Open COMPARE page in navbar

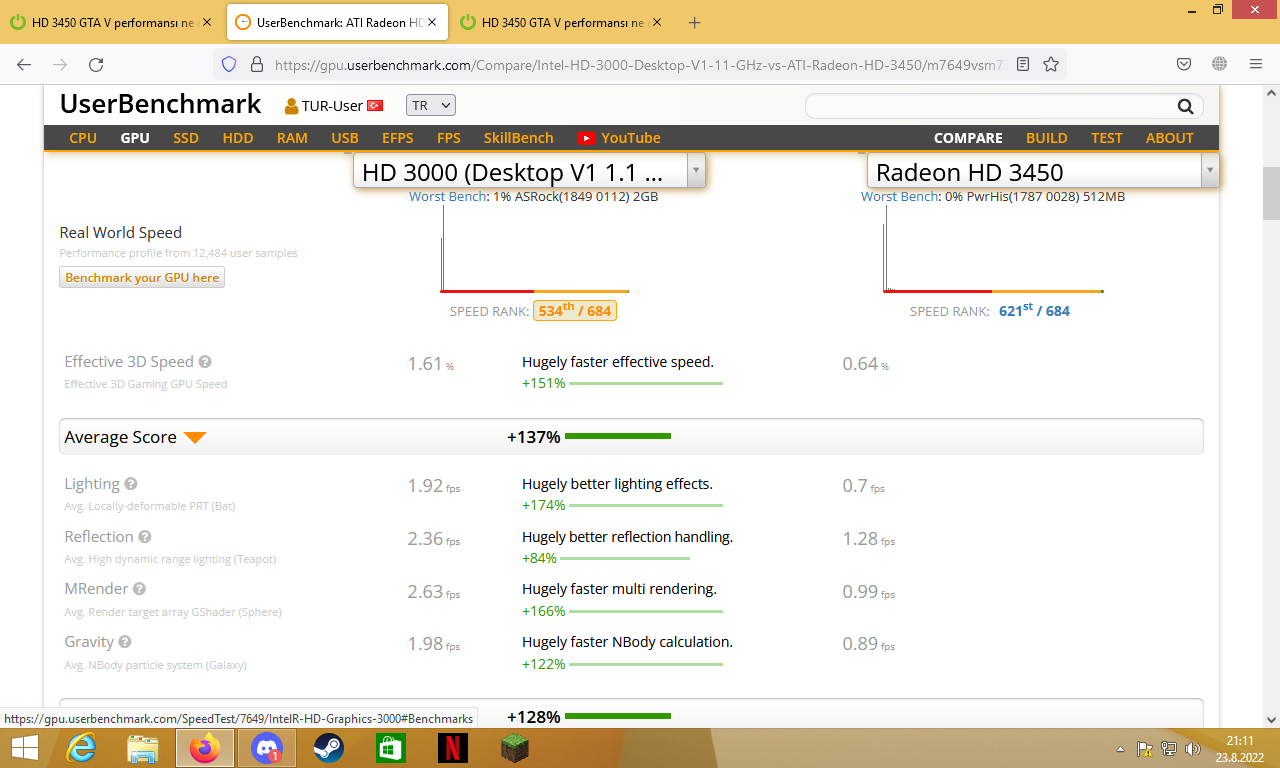pos(968,138)
